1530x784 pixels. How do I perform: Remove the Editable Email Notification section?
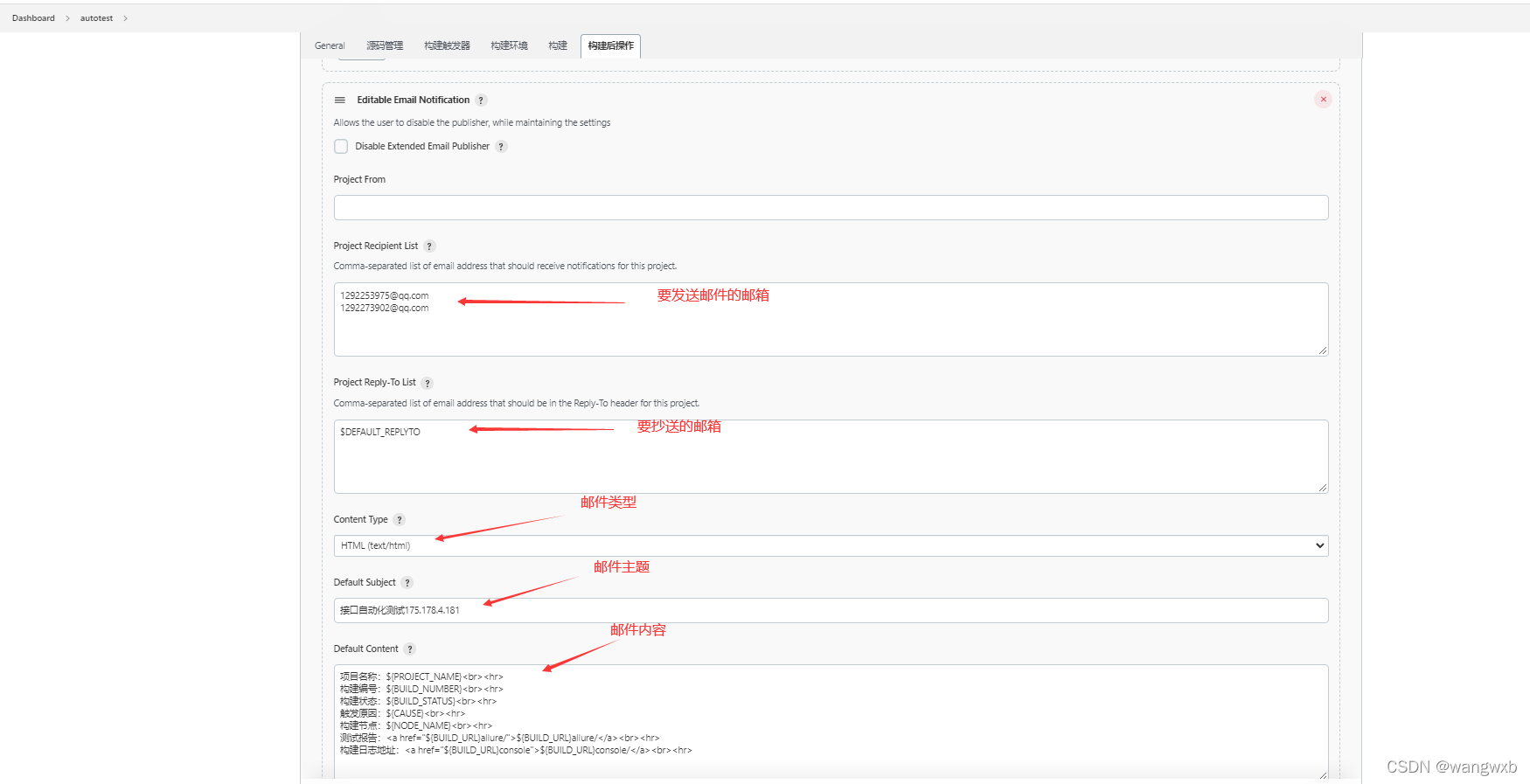click(x=1323, y=100)
